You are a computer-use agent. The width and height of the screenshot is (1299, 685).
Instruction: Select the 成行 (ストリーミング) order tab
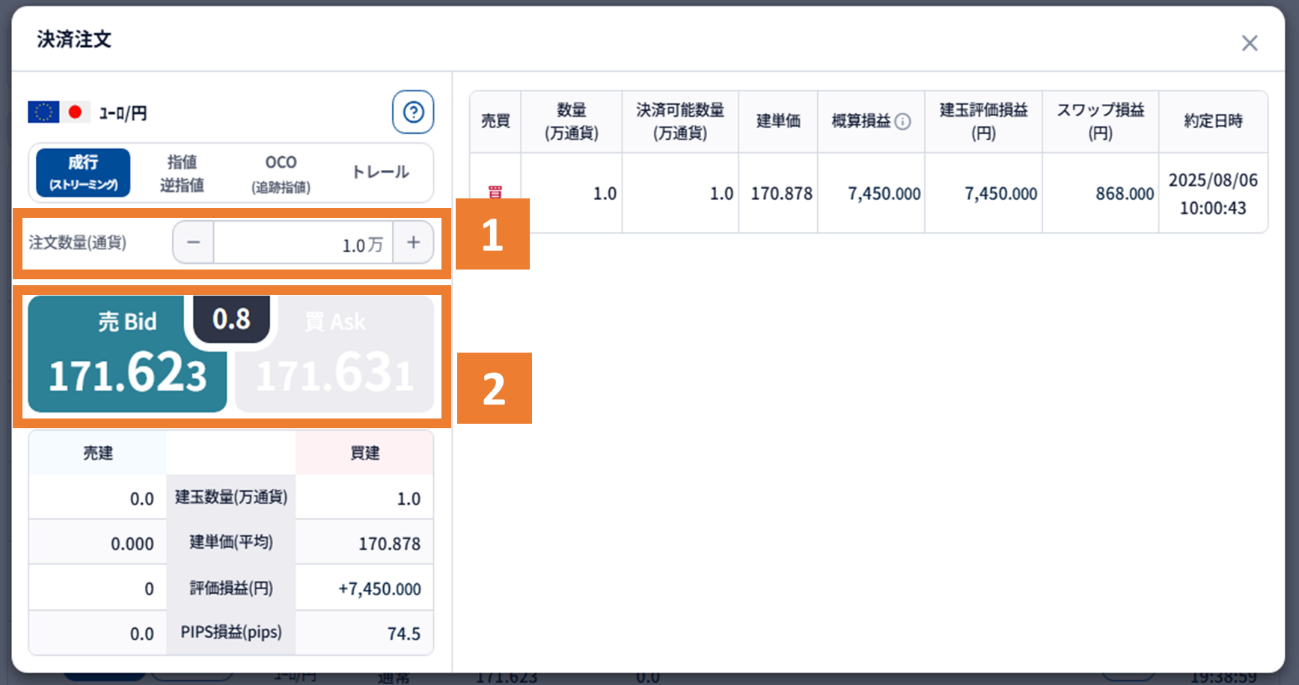(84, 173)
